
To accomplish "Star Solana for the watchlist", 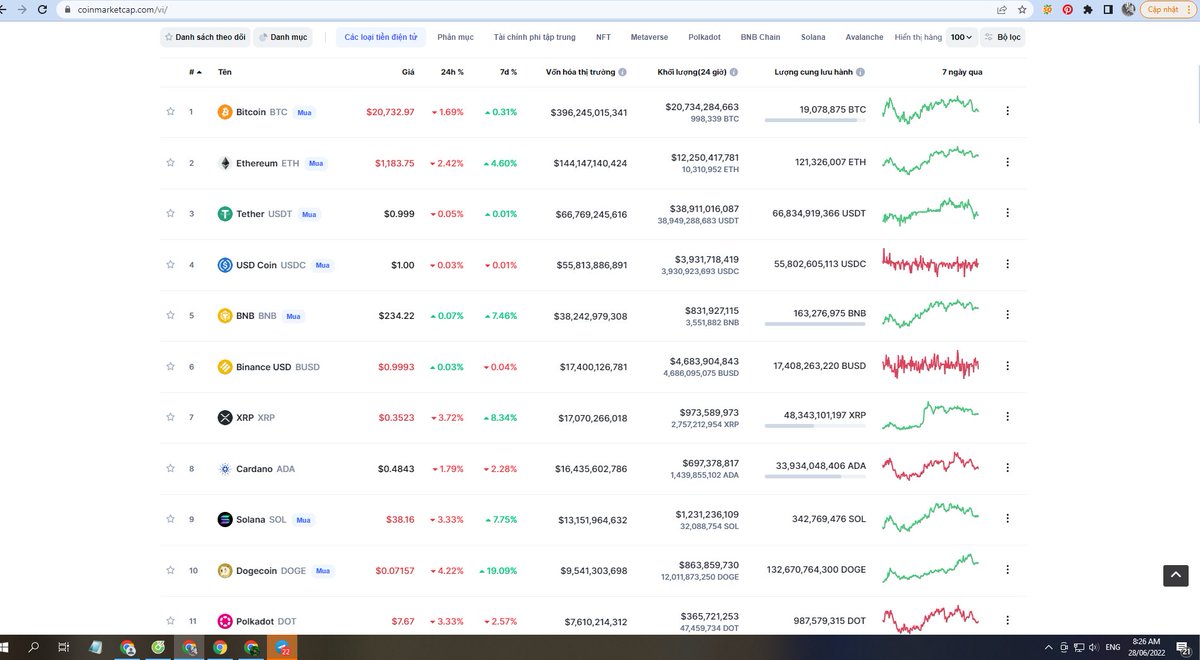I will [171, 519].
